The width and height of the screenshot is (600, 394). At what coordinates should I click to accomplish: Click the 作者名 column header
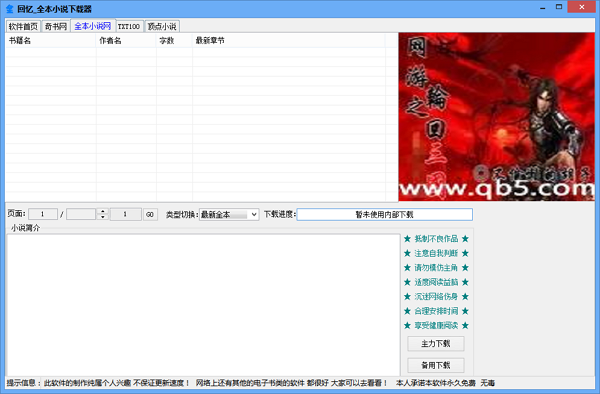coord(126,41)
